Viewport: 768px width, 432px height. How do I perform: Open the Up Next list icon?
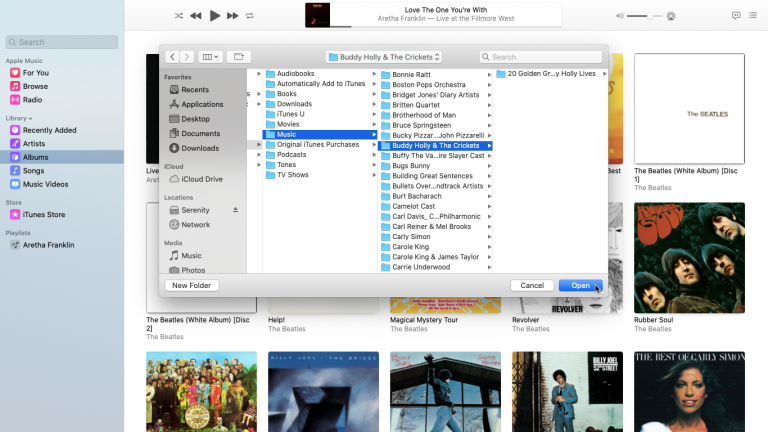click(x=753, y=16)
